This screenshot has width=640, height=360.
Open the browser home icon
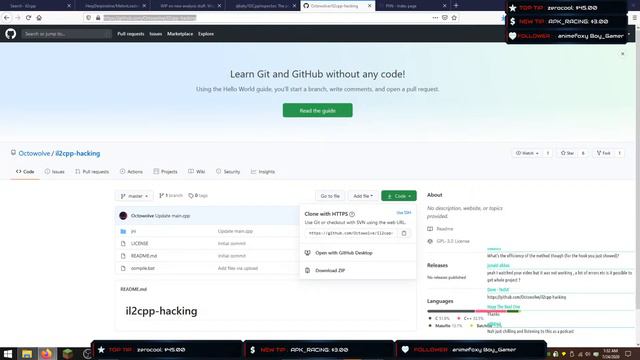39,18
